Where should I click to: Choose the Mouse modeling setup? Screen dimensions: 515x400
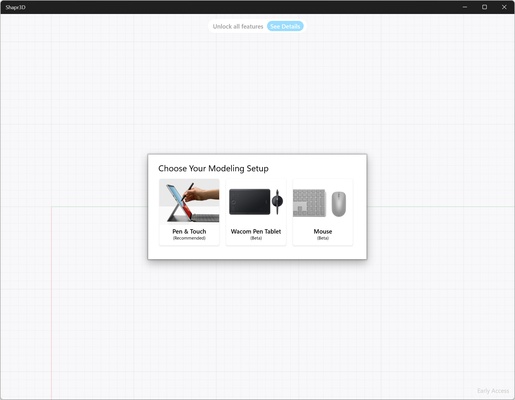pos(322,212)
